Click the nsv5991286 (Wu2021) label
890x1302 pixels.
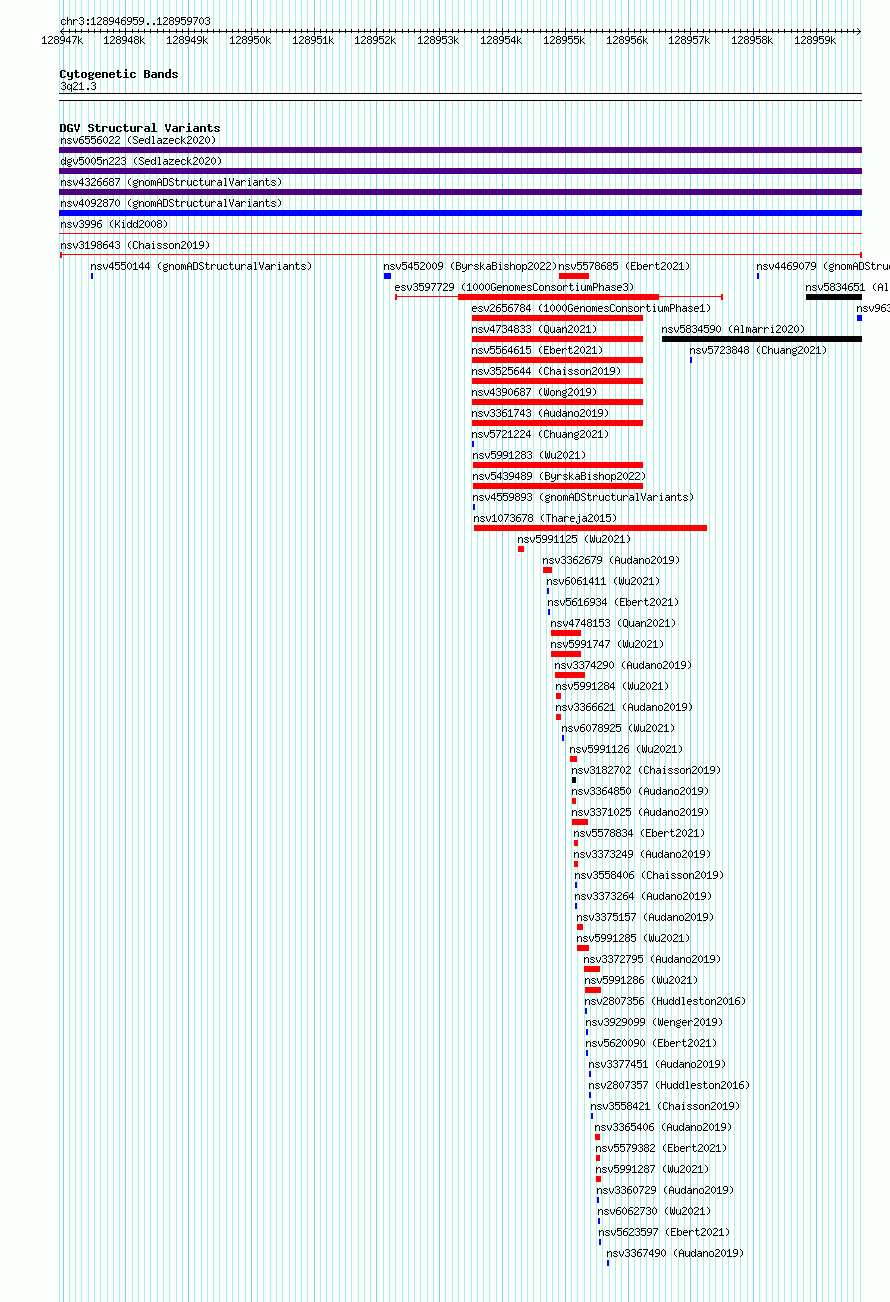pos(641,980)
